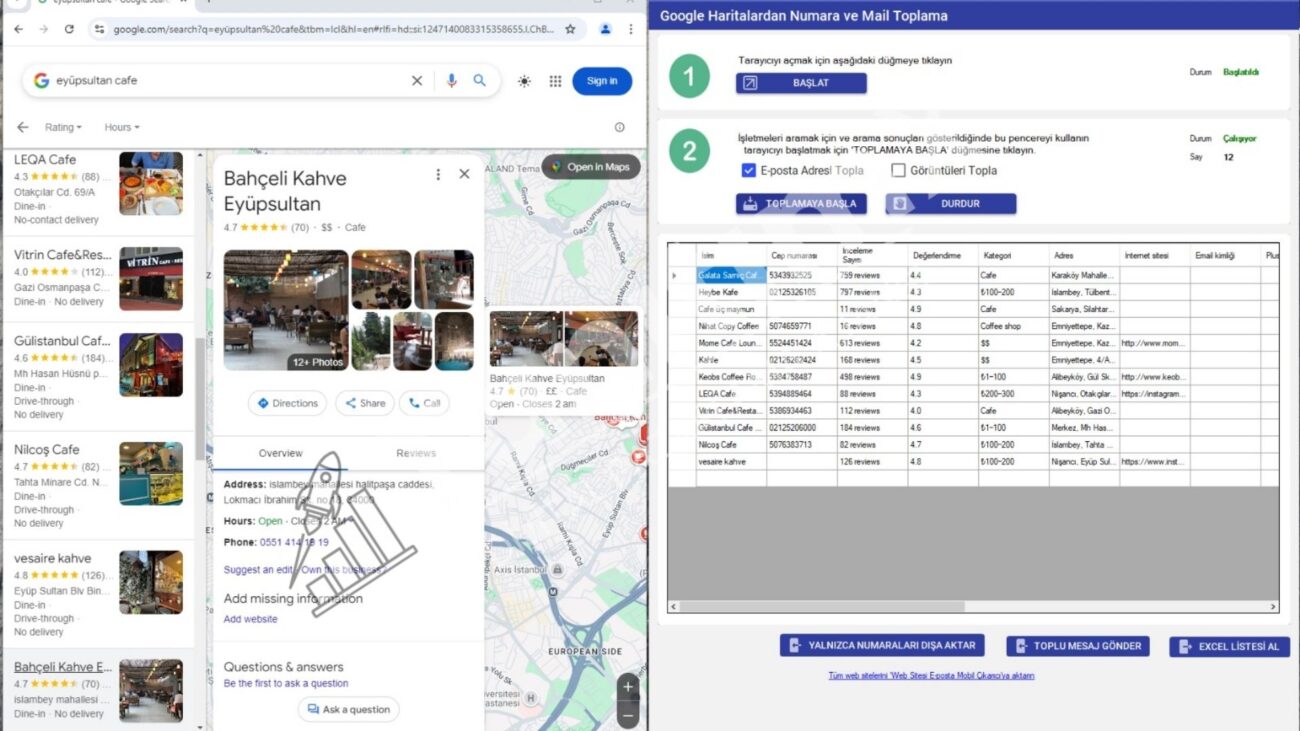Image resolution: width=1300 pixels, height=731 pixels.
Task: Go back with the Chrome back arrow
Action: [19, 29]
